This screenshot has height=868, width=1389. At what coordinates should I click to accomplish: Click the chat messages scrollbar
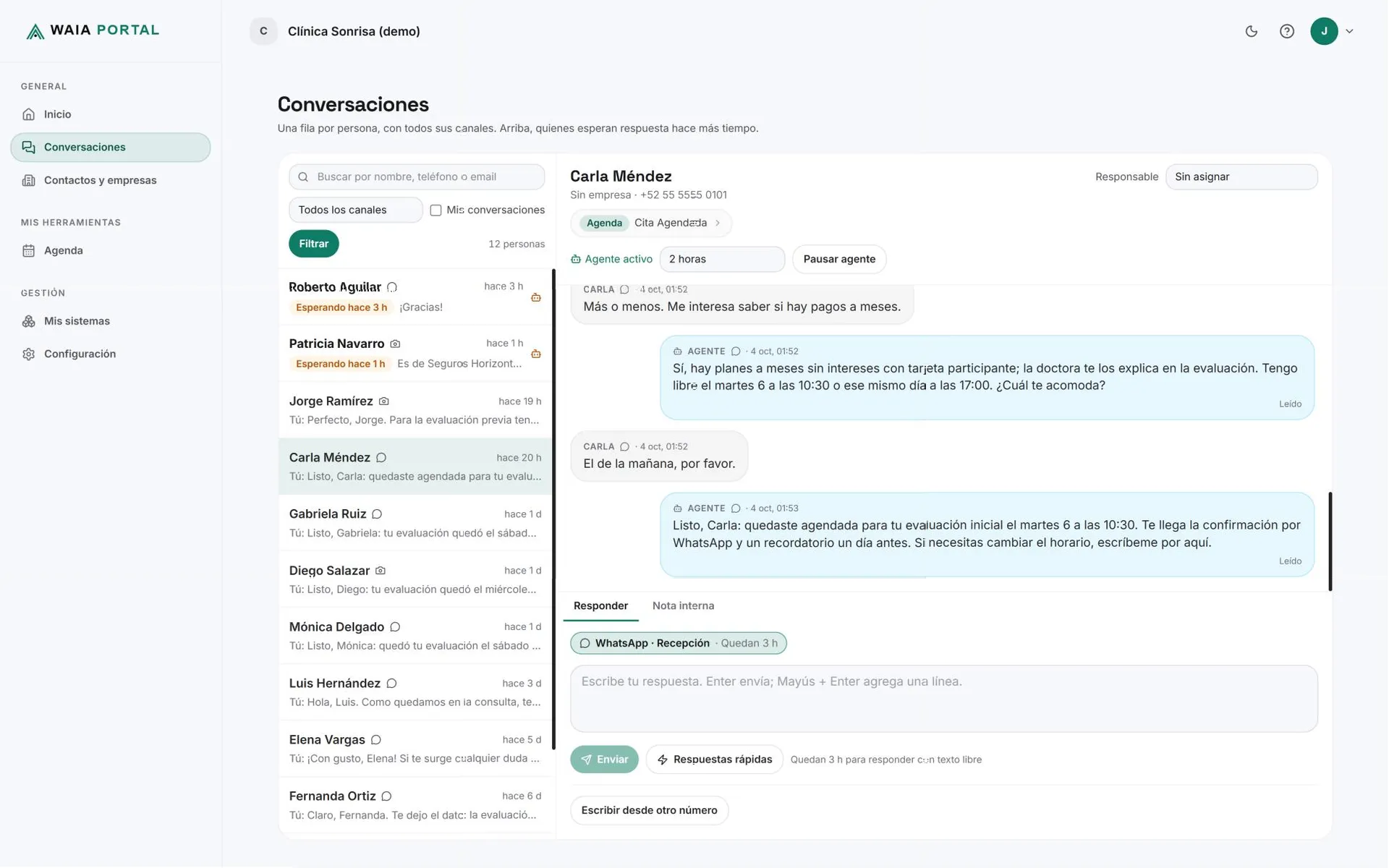1330,541
